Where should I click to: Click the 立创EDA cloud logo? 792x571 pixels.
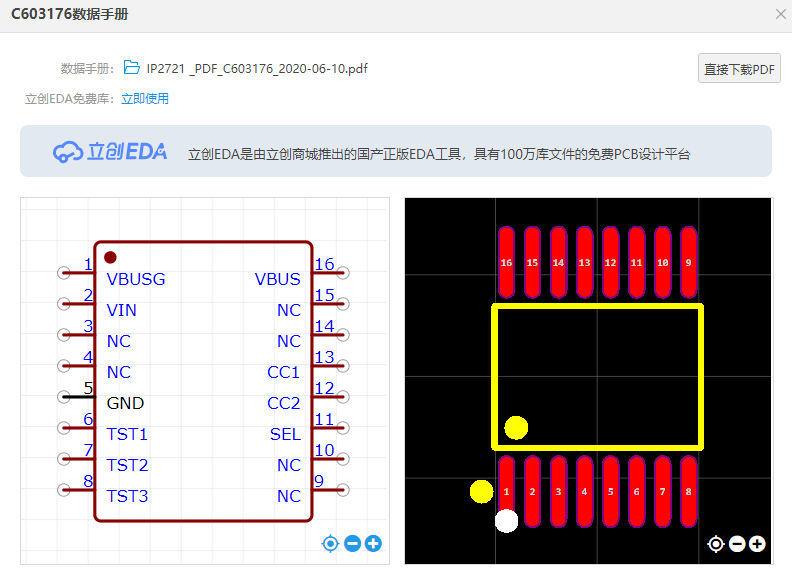pos(110,152)
